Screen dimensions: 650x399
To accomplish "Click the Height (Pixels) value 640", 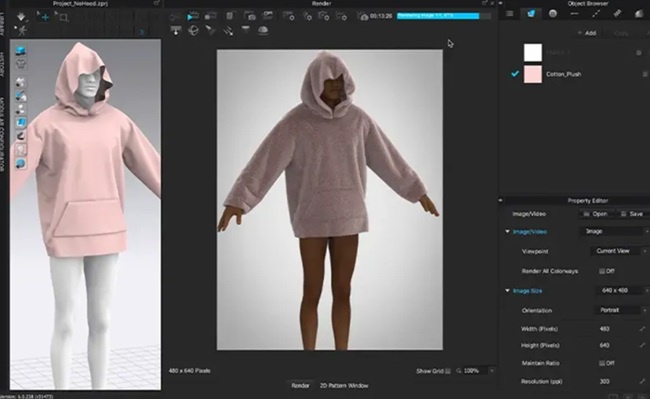I will (604, 345).
